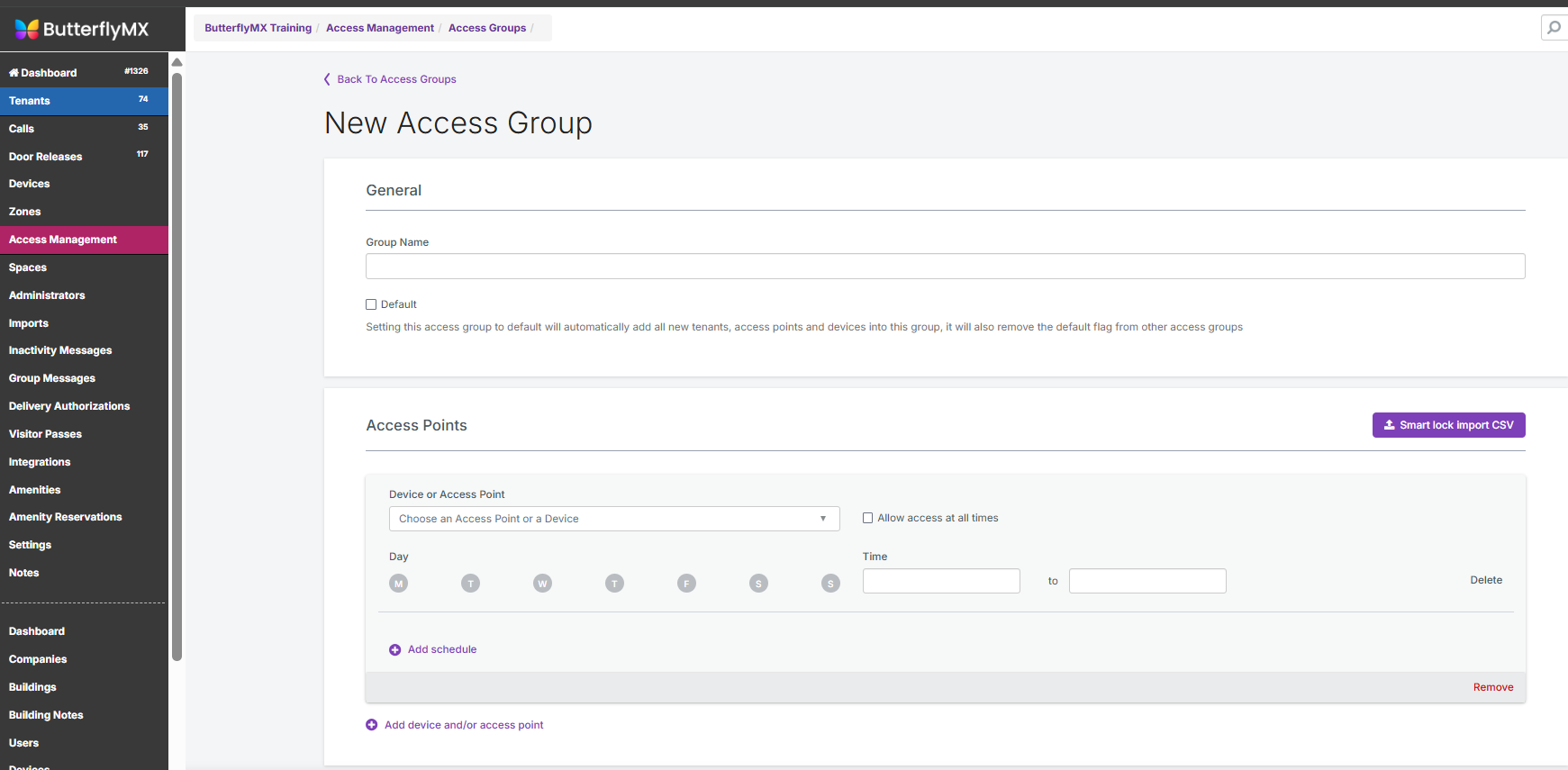Viewport: 1568px width, 770px height.
Task: Open Tenants in the sidebar
Action: (x=30, y=101)
